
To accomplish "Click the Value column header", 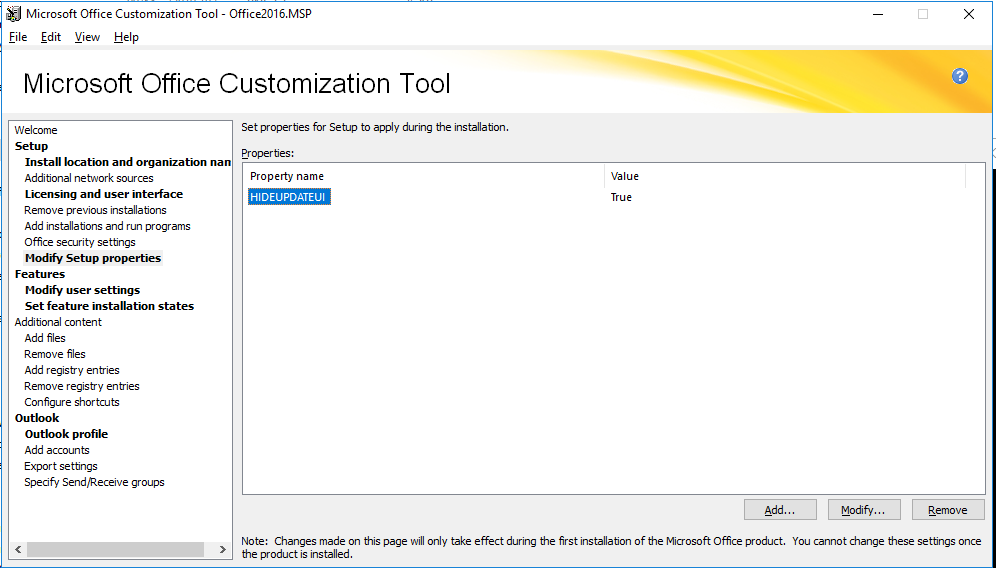I will point(785,176).
